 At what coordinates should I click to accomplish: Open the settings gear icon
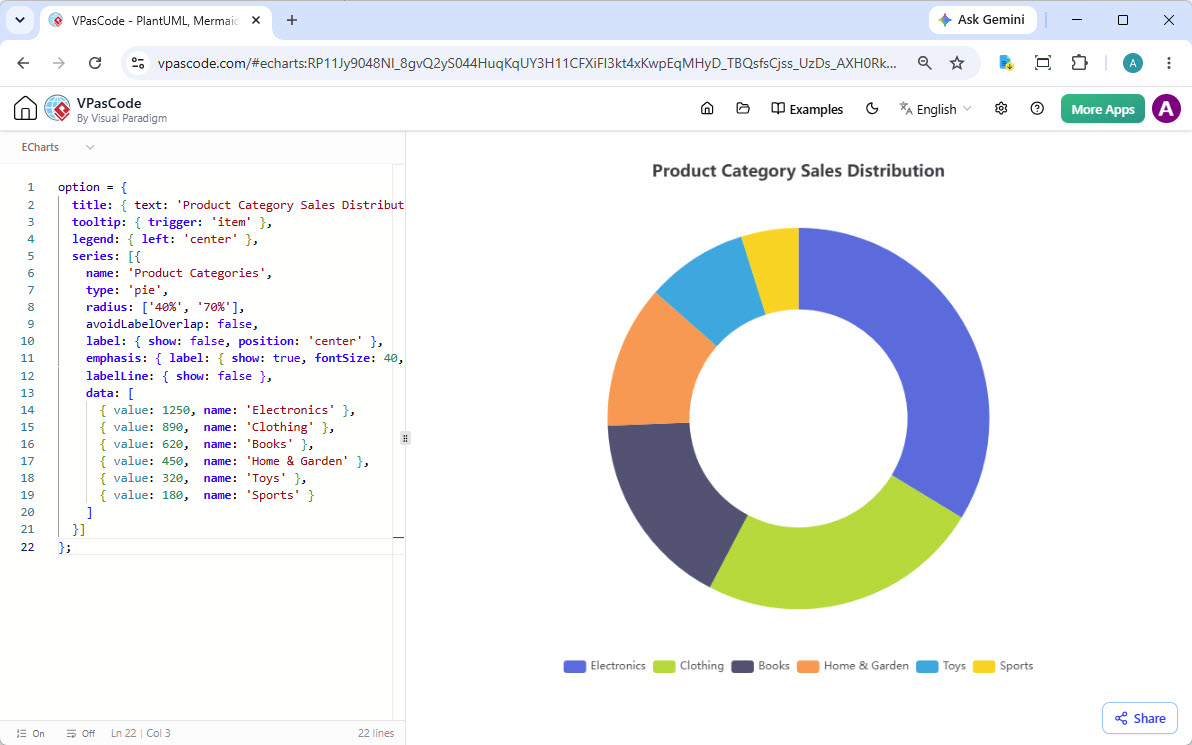click(1001, 109)
